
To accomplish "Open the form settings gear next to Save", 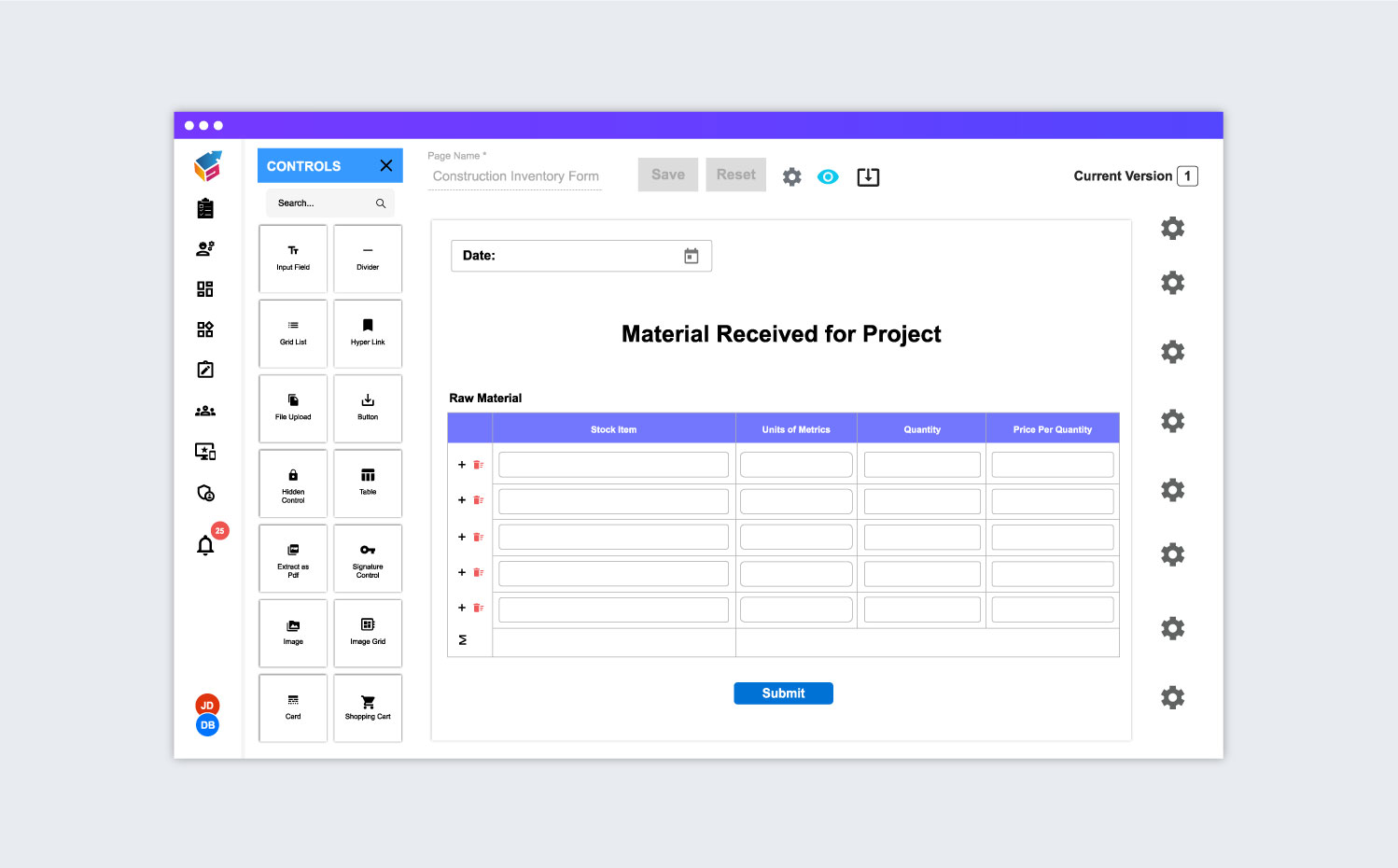I will [791, 176].
